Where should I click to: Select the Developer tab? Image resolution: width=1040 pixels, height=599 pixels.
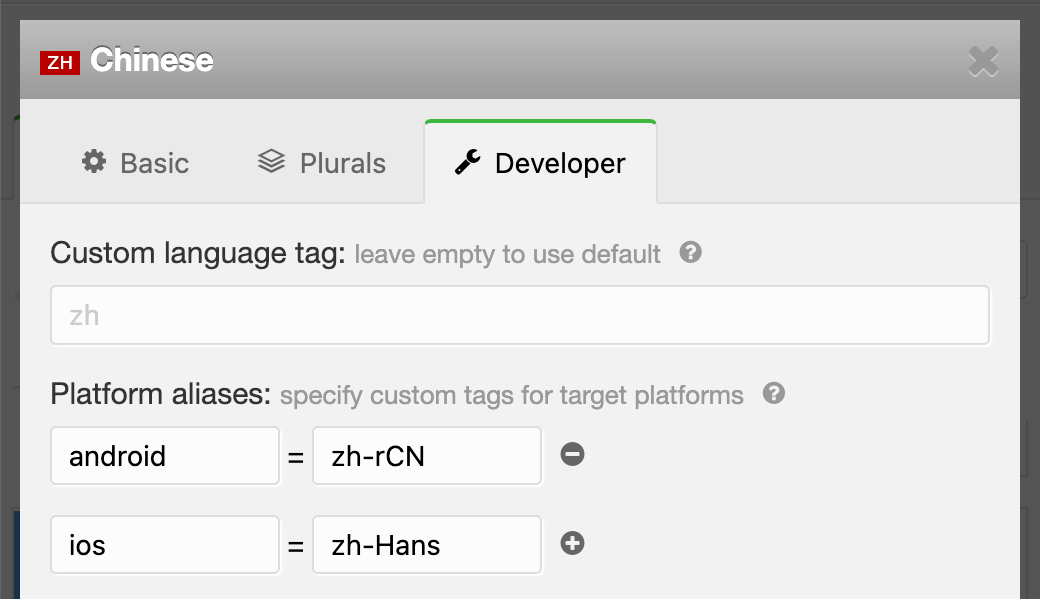[540, 163]
